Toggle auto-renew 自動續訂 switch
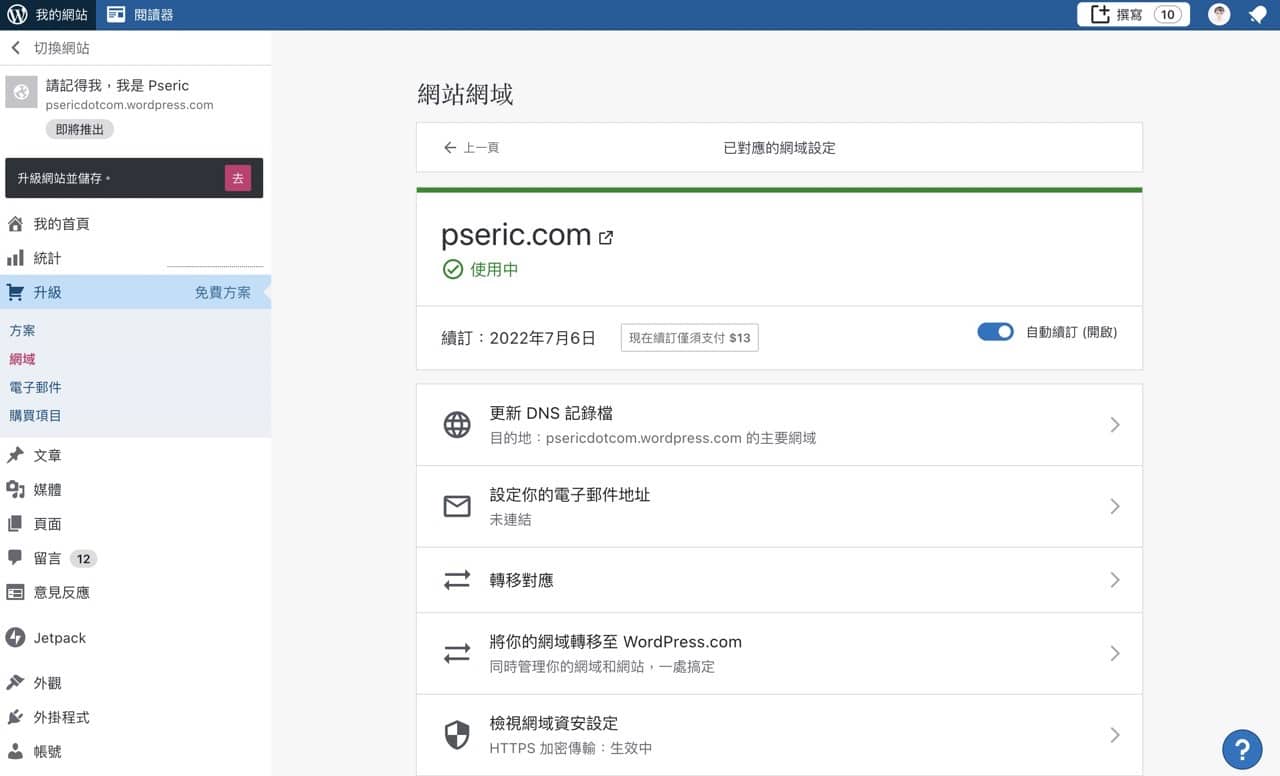 point(996,332)
